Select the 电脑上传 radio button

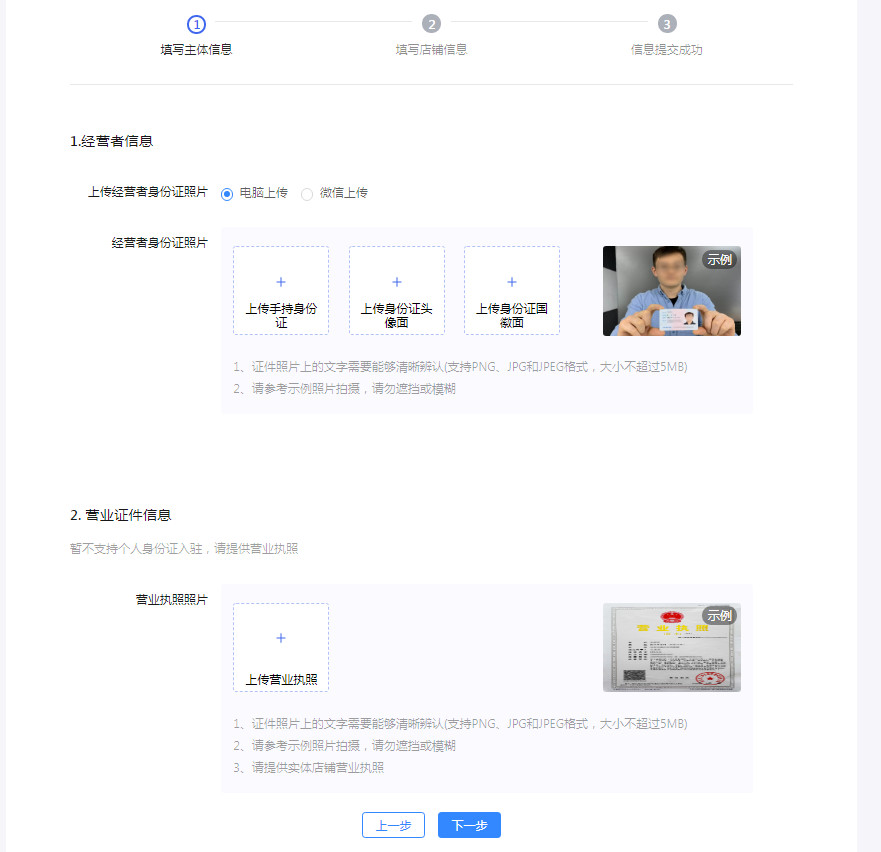pyautogui.click(x=227, y=194)
